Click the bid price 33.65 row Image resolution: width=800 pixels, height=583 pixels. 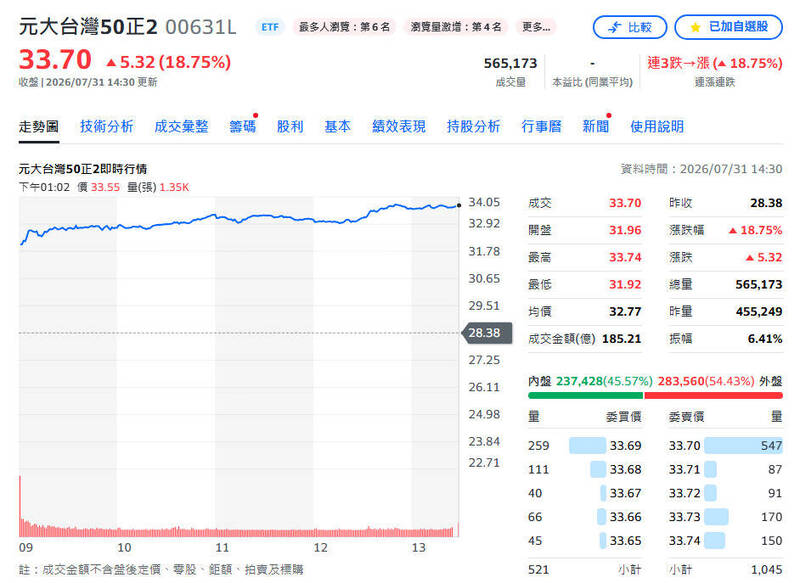585,541
